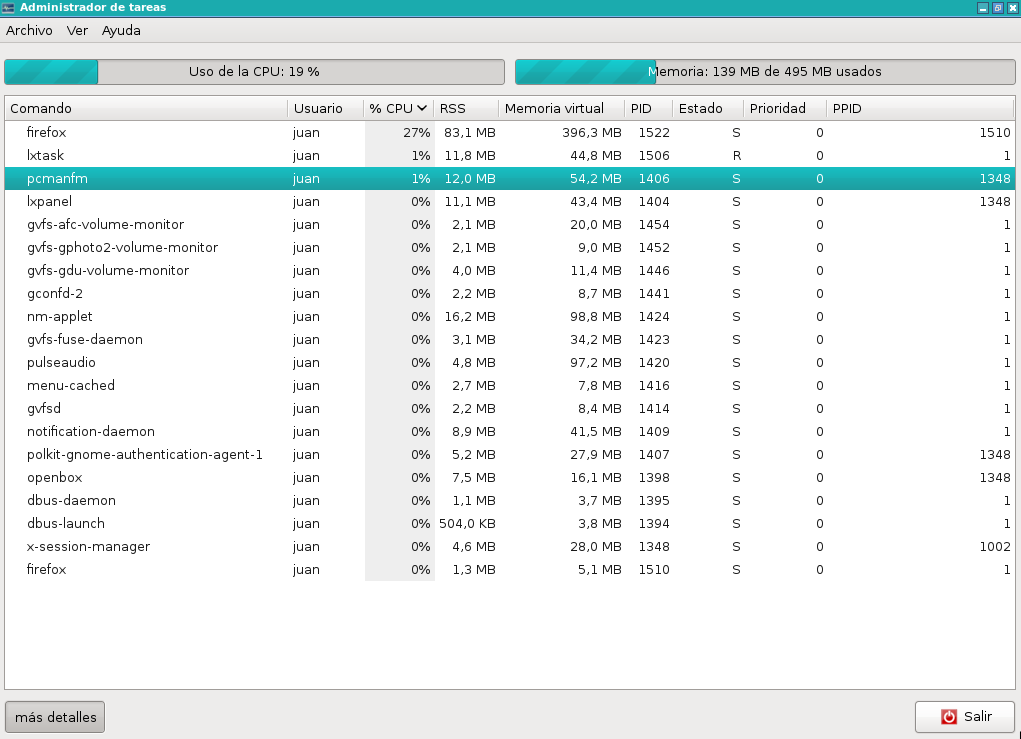Sort by the Usuario column header

pos(326,109)
